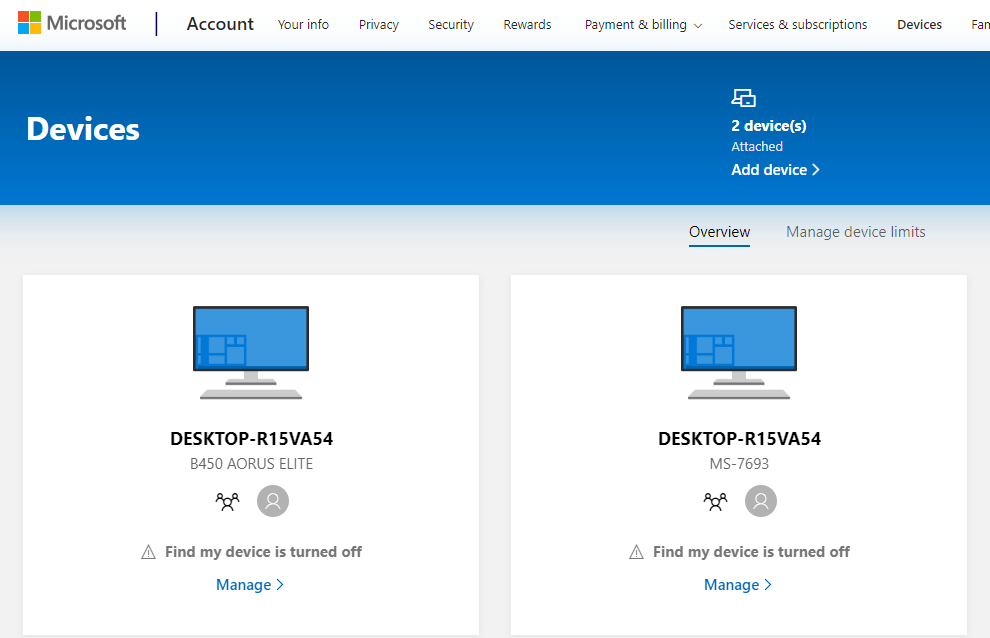Click the attached devices icon

(x=743, y=98)
